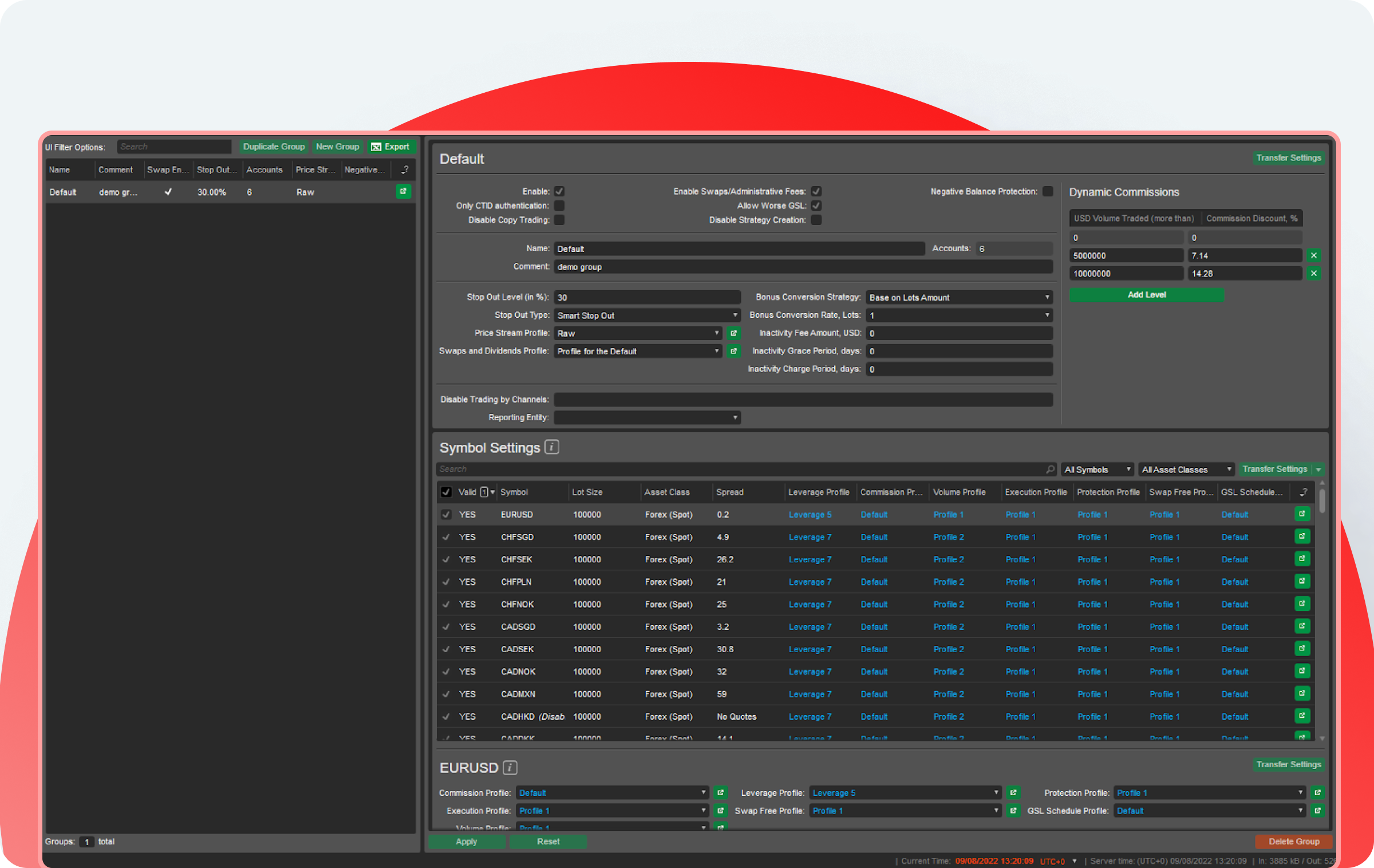
Task: Open CADSGD row popout icon
Action: tap(1302, 626)
